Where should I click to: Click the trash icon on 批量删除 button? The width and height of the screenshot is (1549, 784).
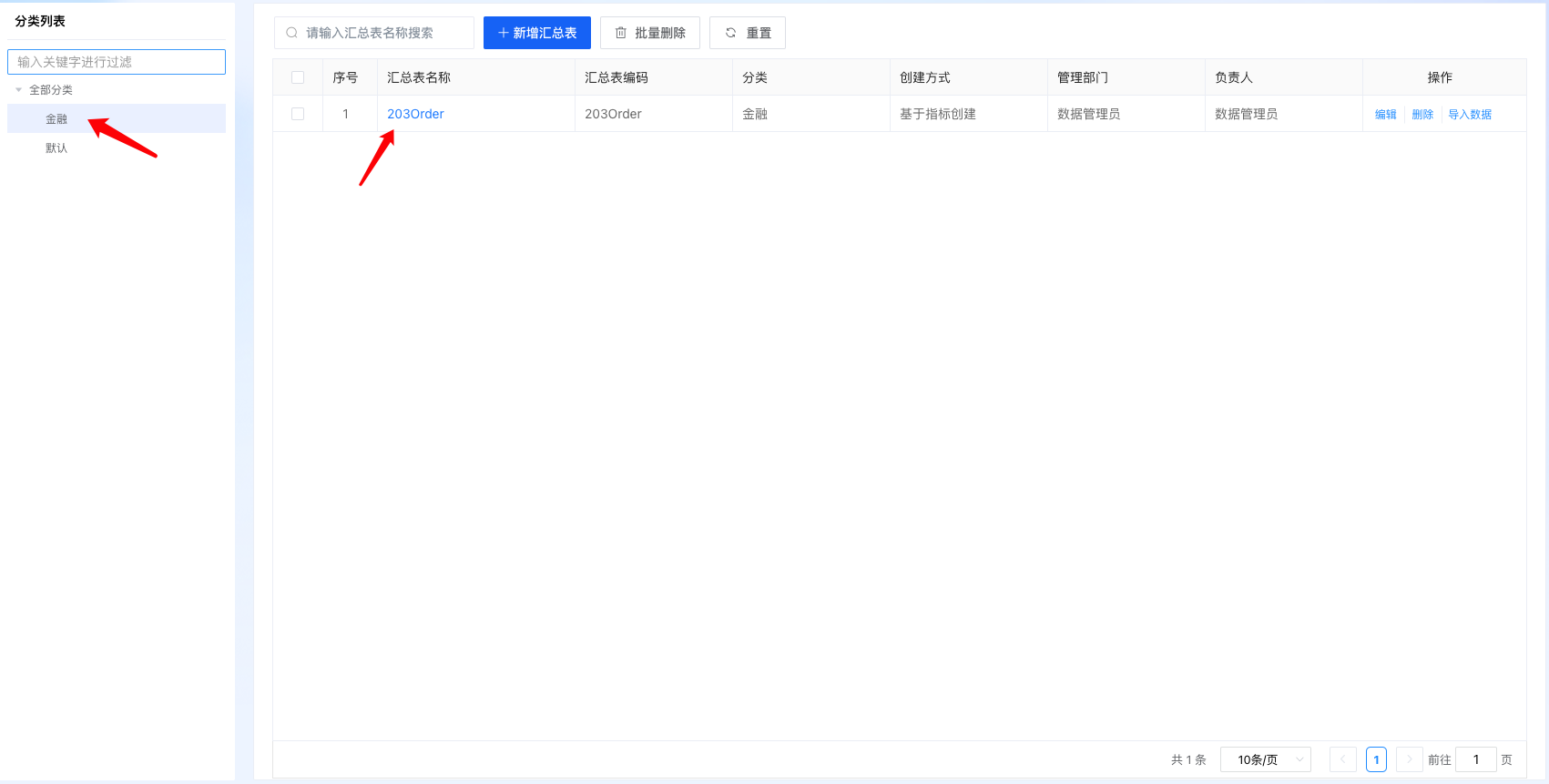point(621,33)
